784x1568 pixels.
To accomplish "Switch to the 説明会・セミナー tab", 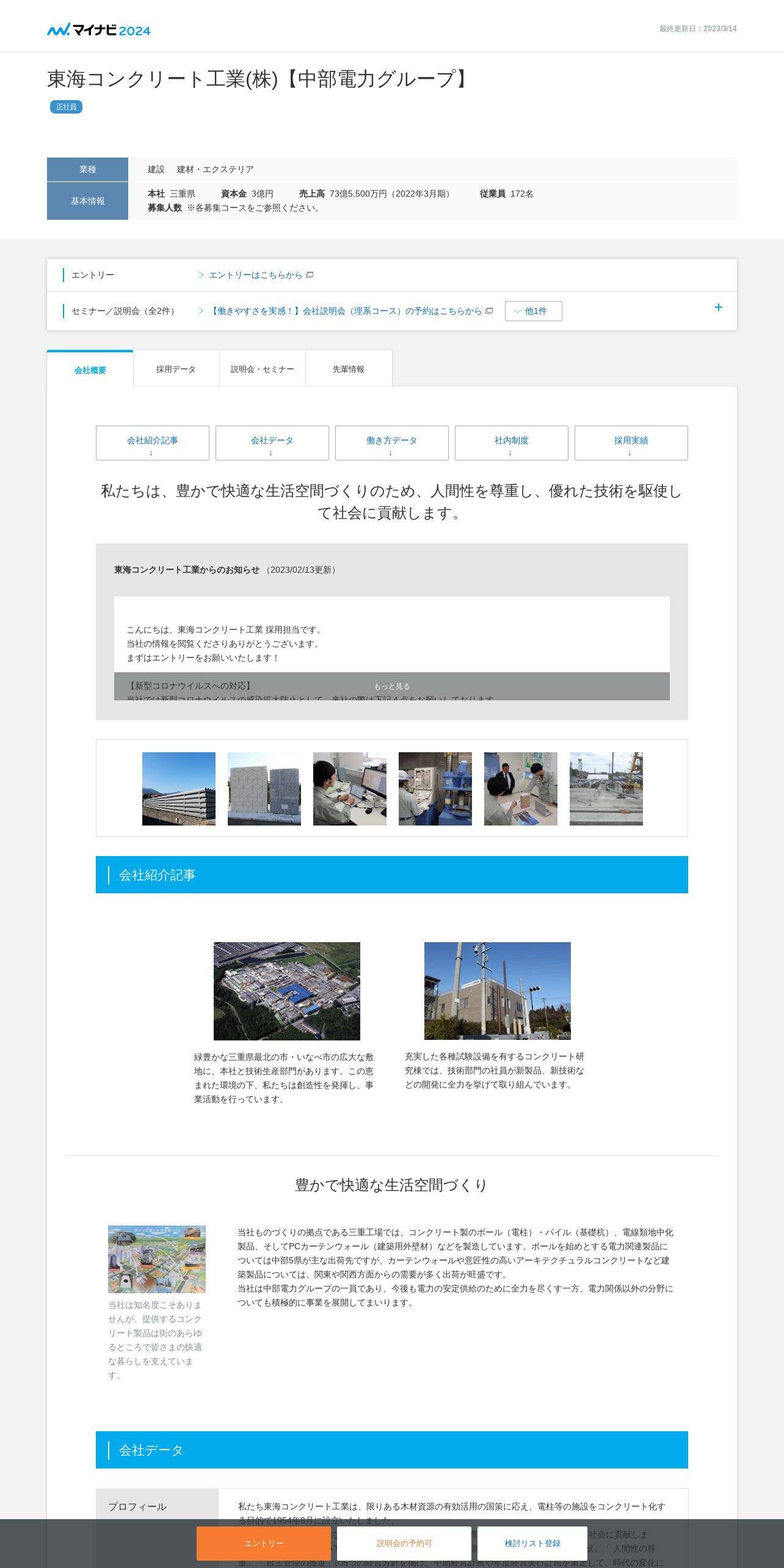I will point(263,369).
